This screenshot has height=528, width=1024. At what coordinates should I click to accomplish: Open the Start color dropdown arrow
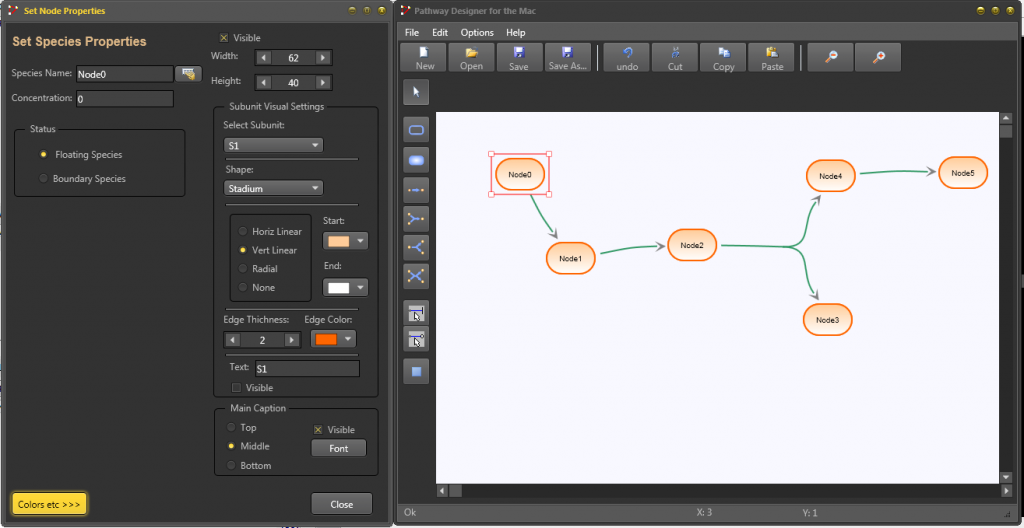pos(360,241)
